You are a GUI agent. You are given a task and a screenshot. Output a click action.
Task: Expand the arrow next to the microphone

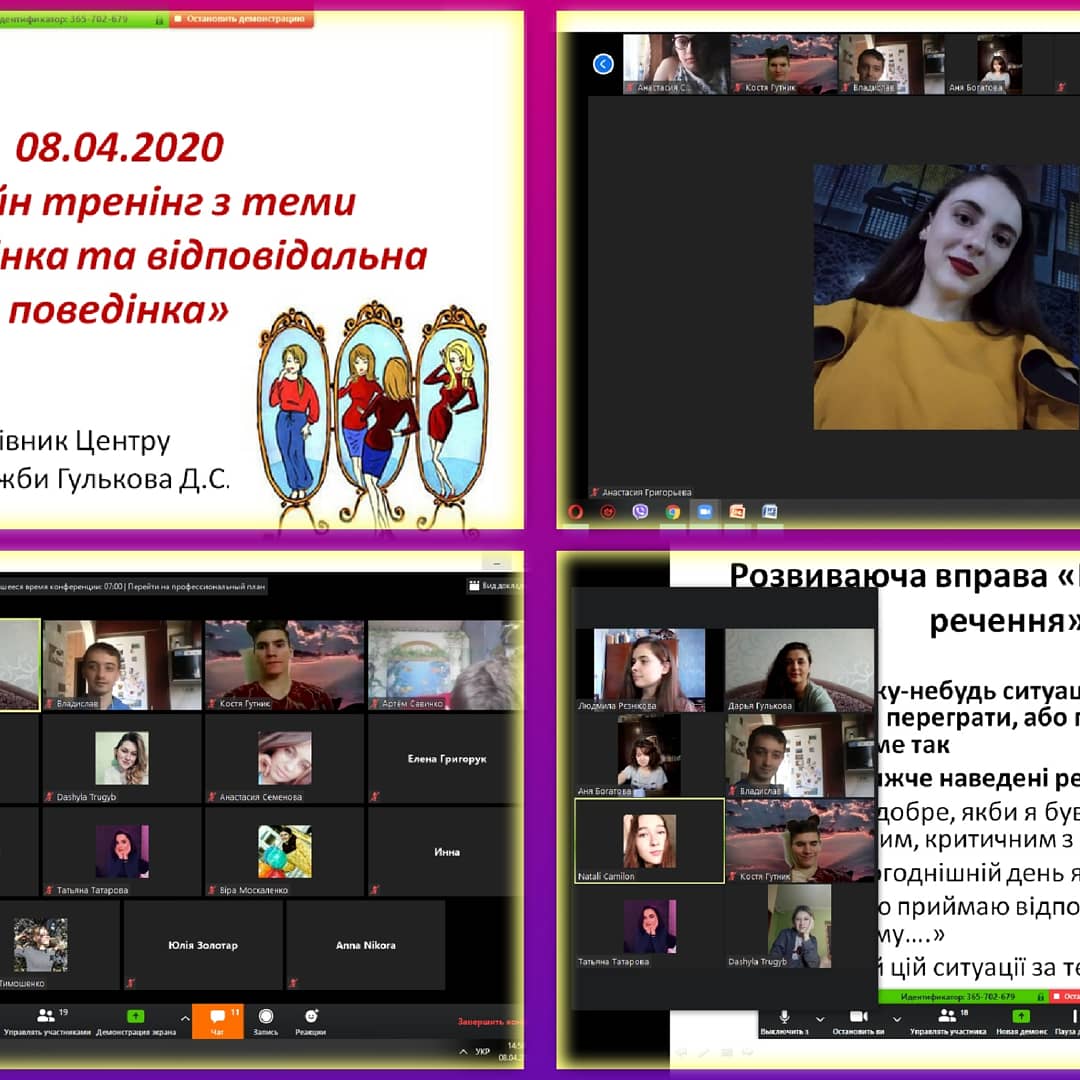point(820,1020)
